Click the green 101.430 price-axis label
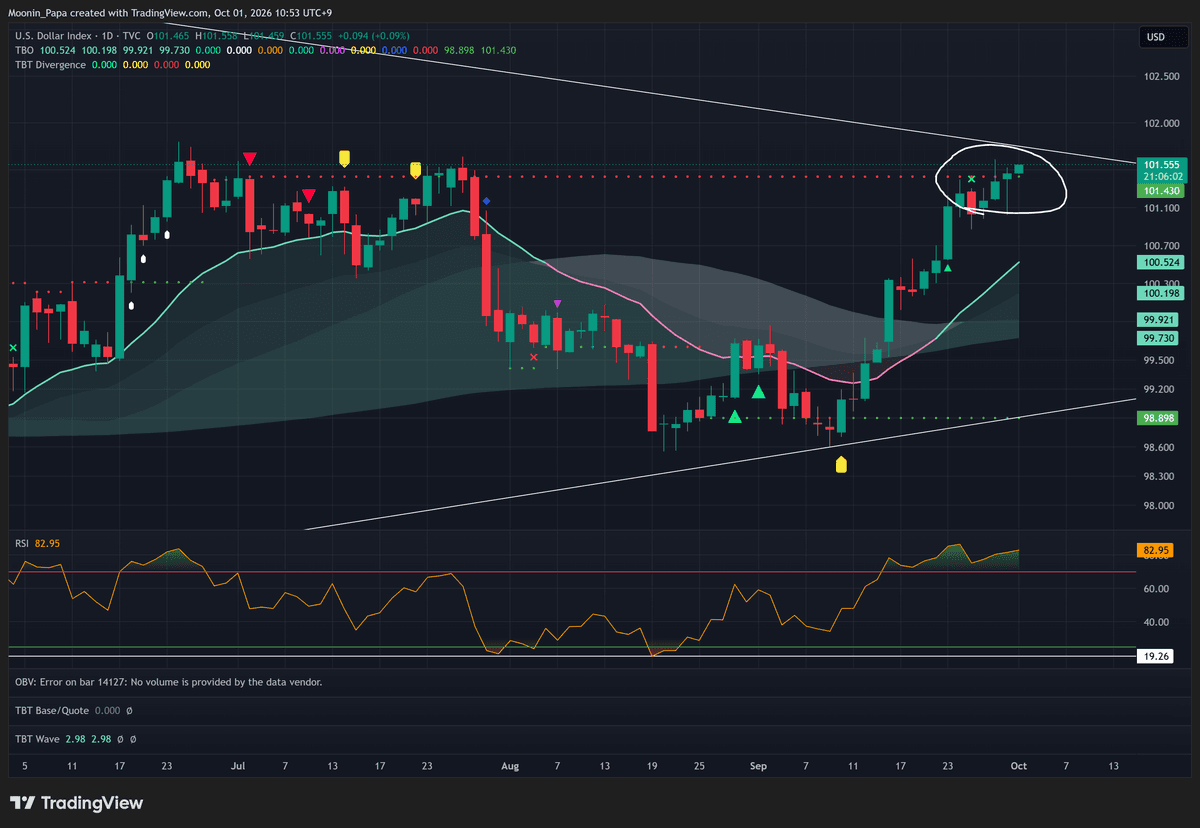Viewport: 1200px width, 828px height. tap(1160, 191)
